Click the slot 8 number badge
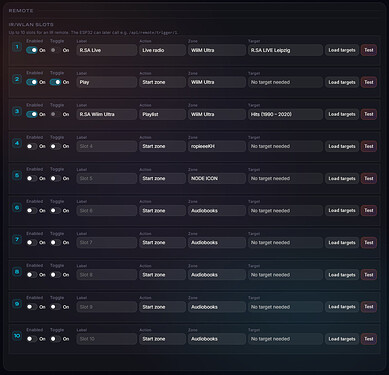The width and height of the screenshot is (389, 375). coord(17,272)
